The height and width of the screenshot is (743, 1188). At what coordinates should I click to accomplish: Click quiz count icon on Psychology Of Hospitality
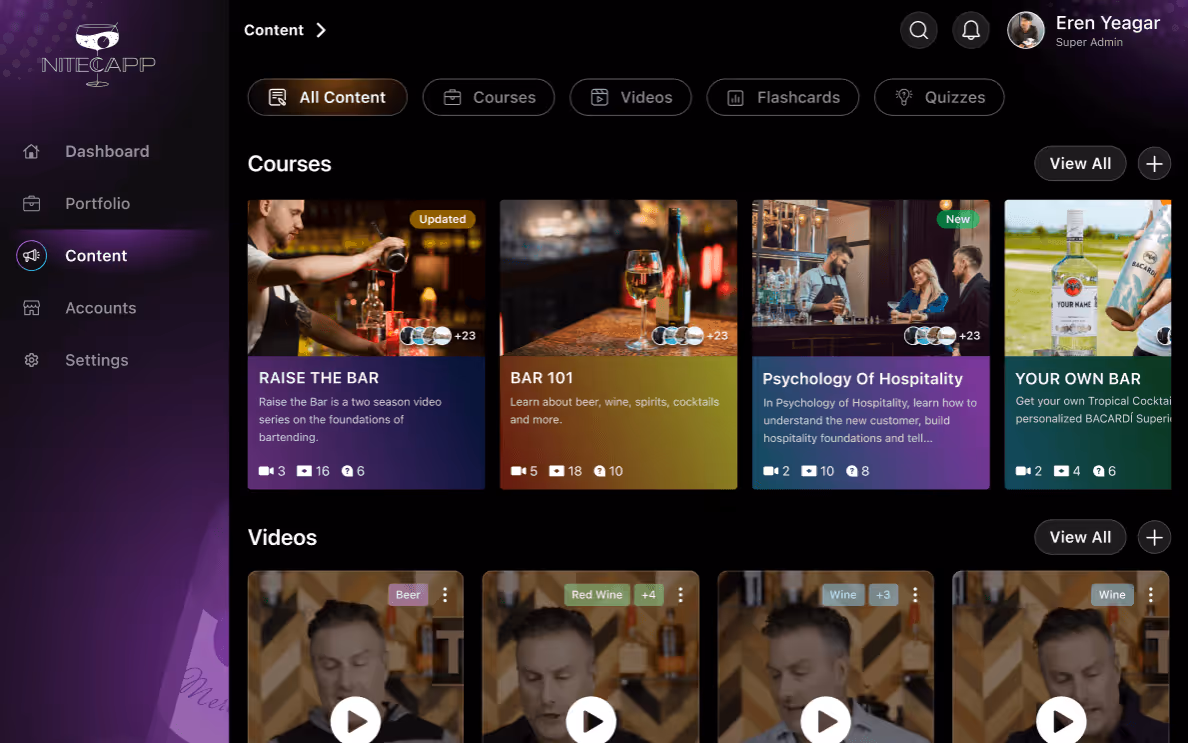coord(852,471)
